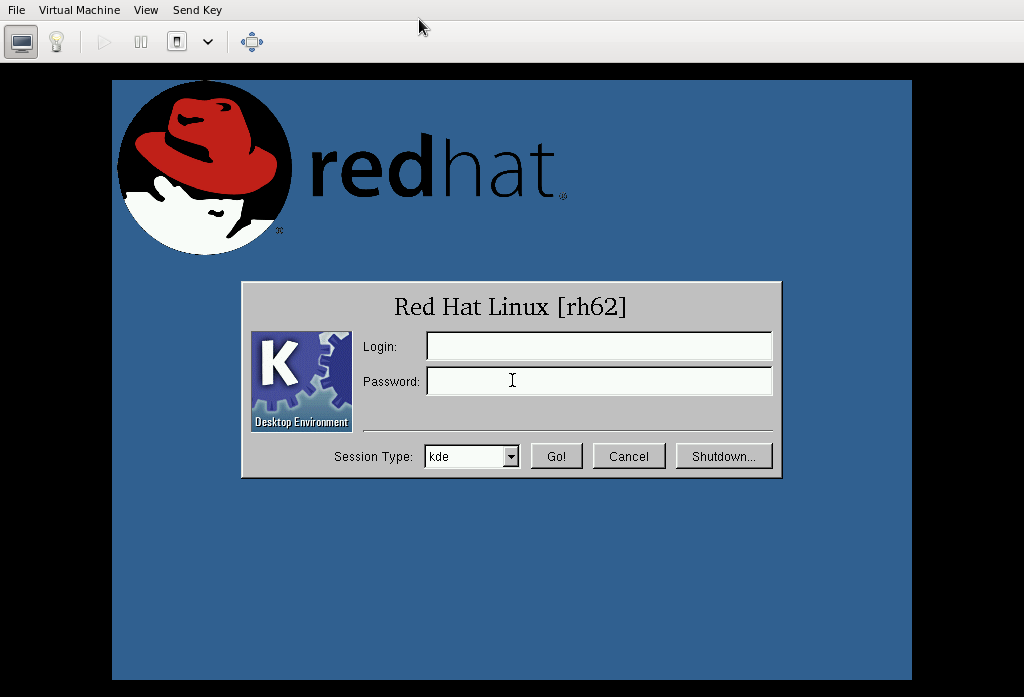Pause the virtual machine

point(141,42)
